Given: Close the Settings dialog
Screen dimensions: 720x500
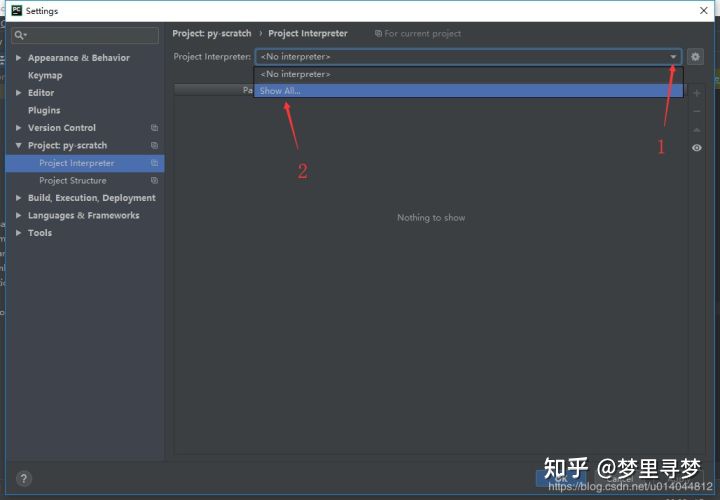Looking at the screenshot, I should 703,10.
